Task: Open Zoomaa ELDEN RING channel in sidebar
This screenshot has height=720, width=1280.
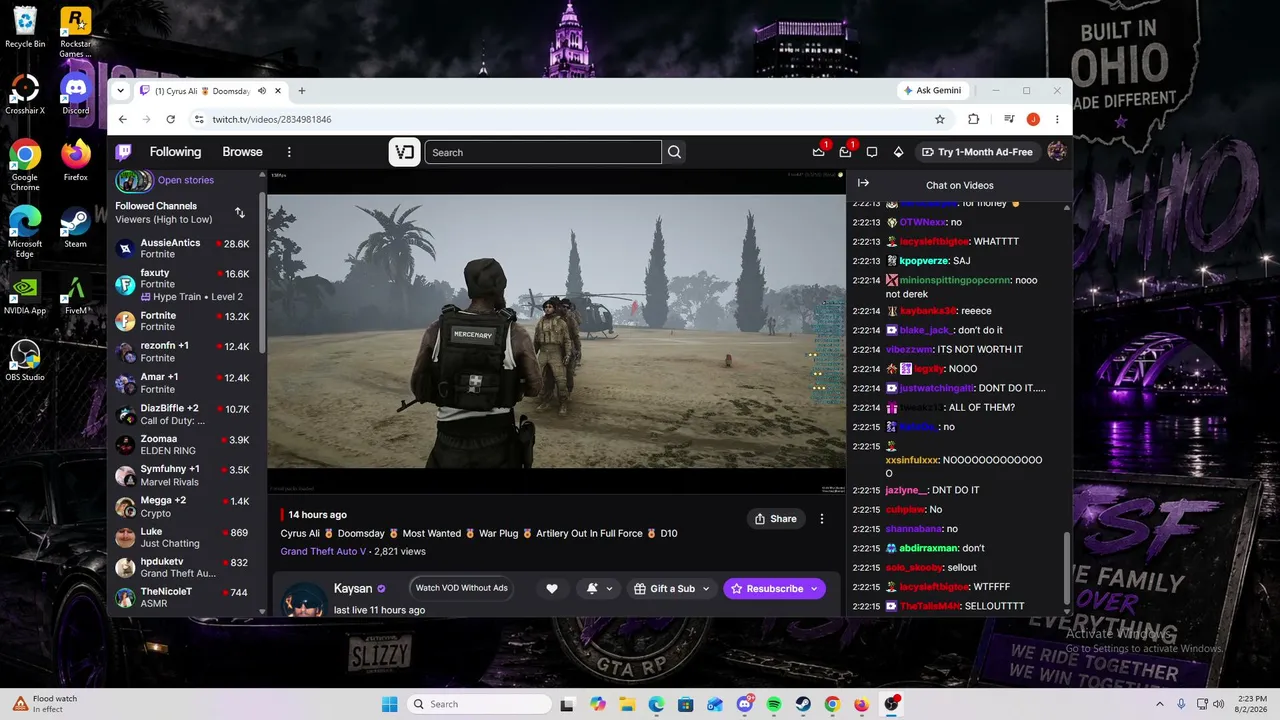Action: pos(186,445)
